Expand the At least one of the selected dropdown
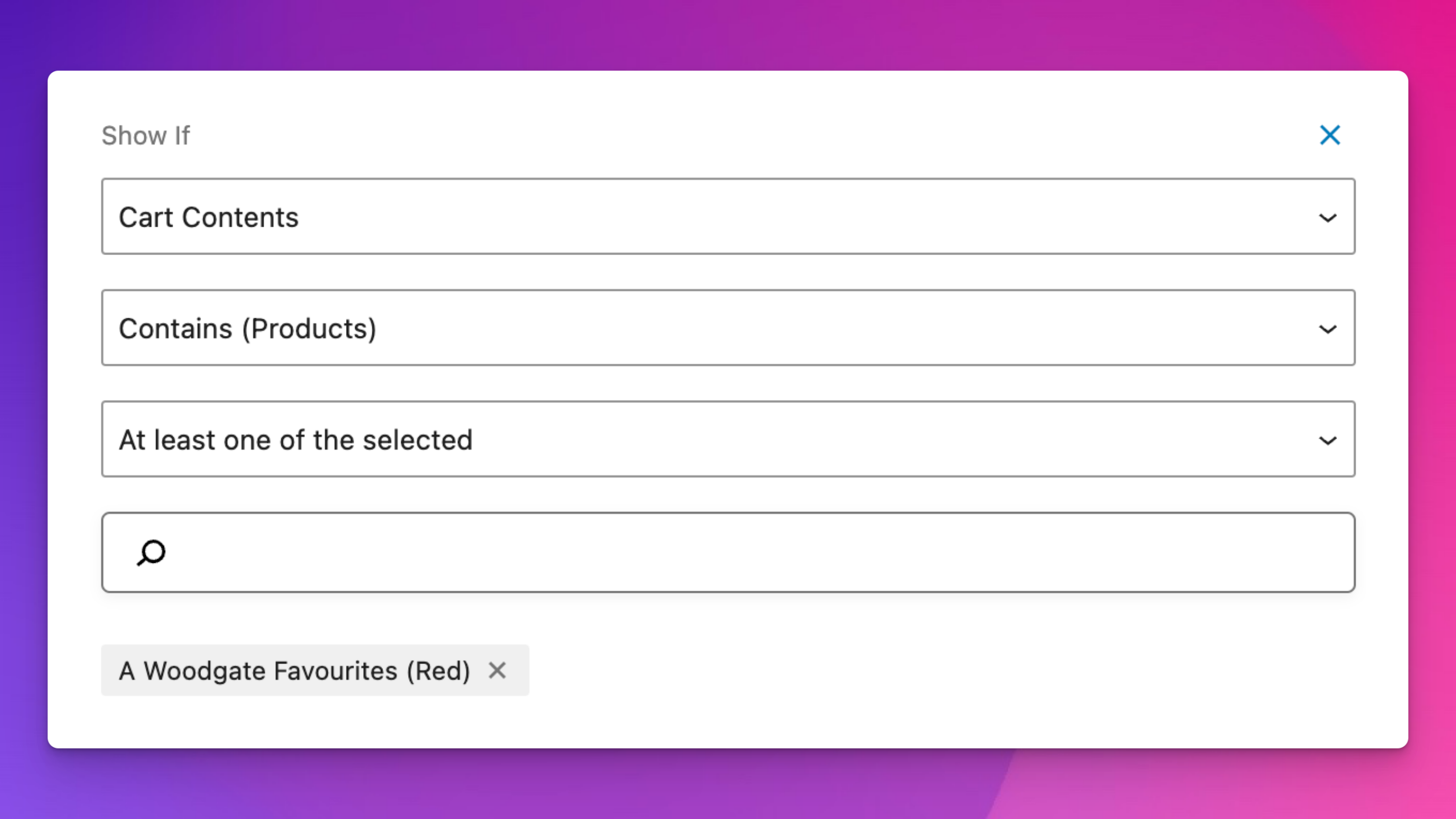Screen dimensions: 1456x819 [728, 440]
